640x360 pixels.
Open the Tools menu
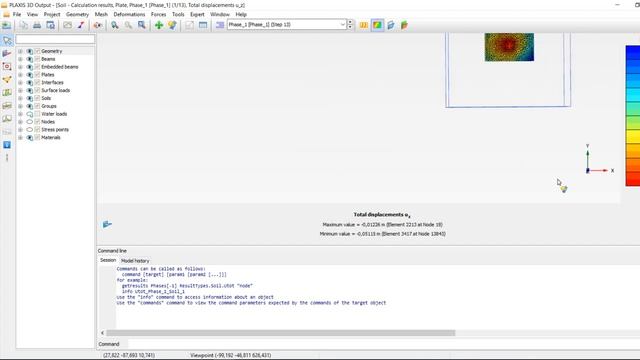tap(178, 14)
